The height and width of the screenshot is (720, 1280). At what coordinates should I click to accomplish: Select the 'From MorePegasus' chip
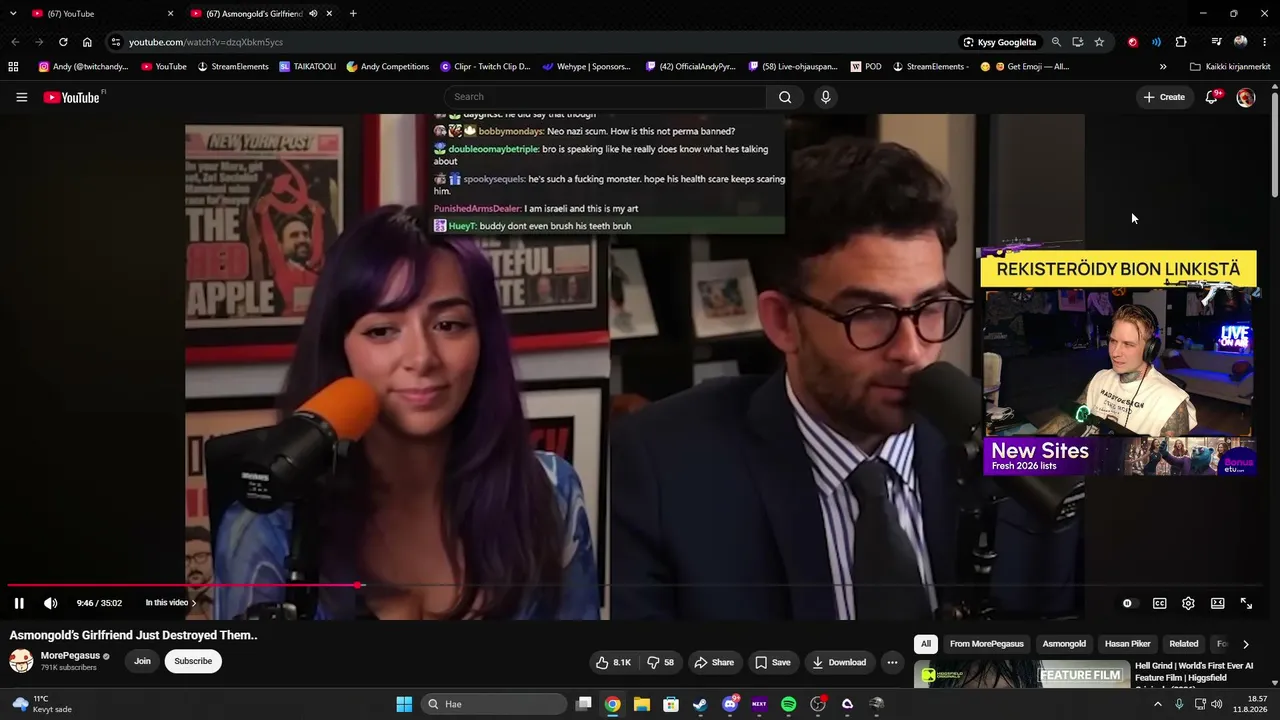pyautogui.click(x=987, y=644)
